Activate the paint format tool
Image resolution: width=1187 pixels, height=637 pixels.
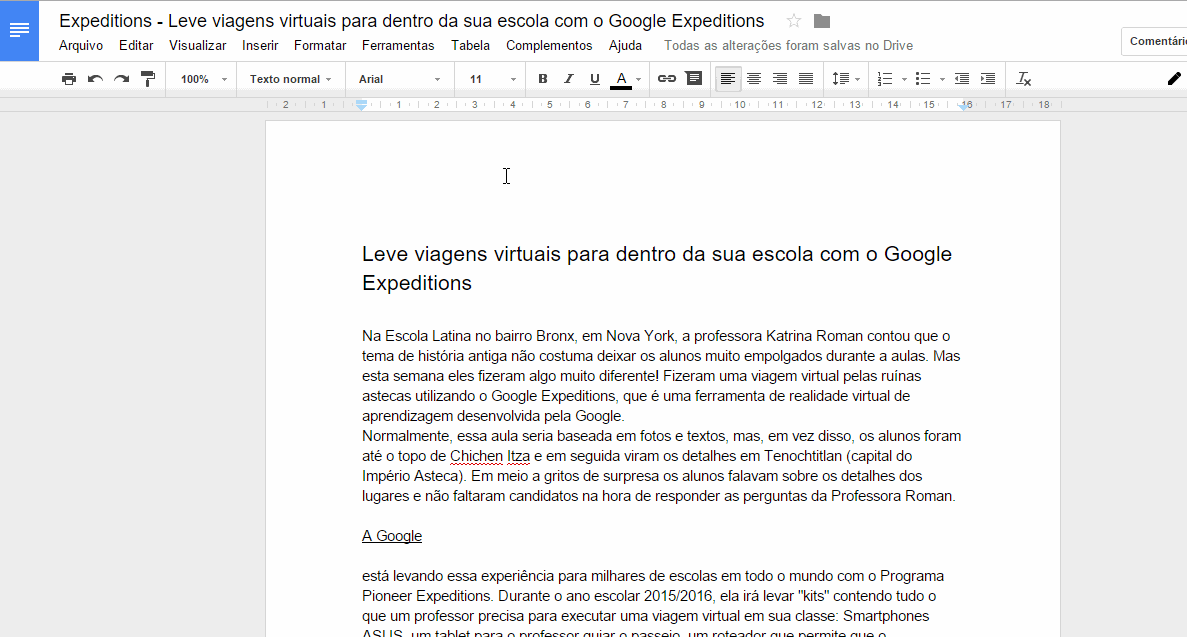pos(148,79)
